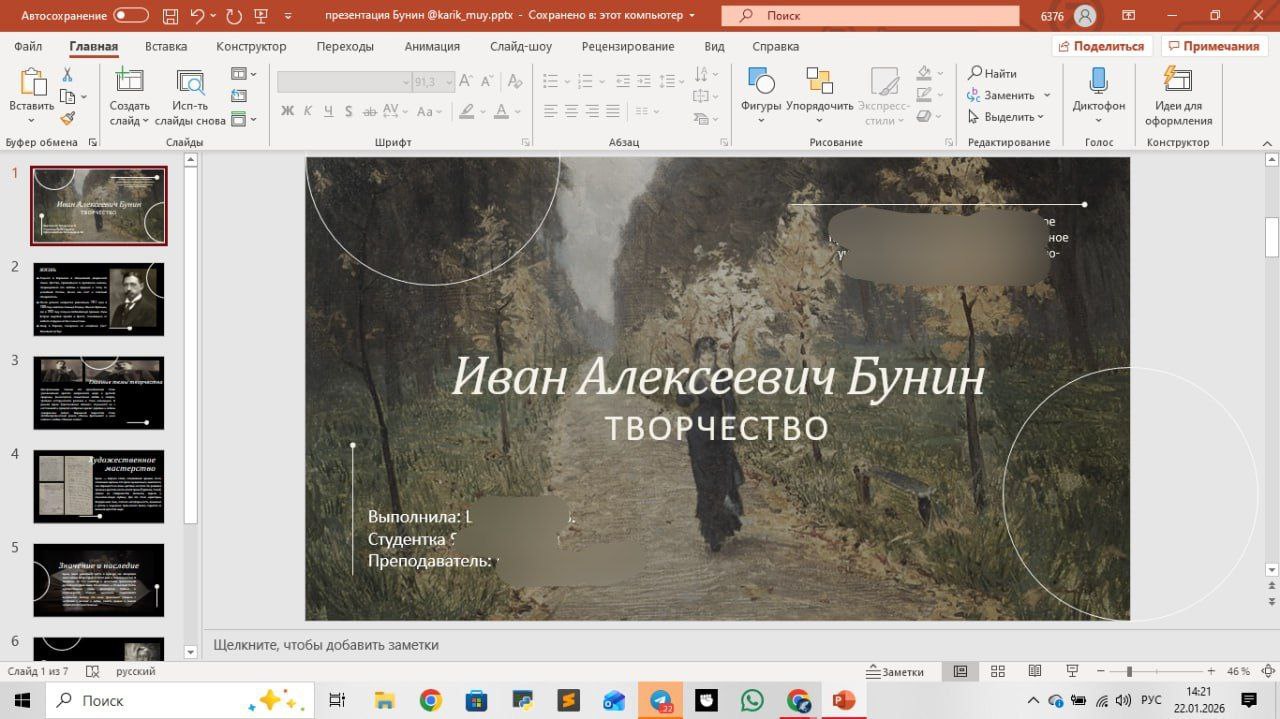Toggle the ribbon display options button
Viewport: 1280px width, 719px height.
pos(1127,16)
